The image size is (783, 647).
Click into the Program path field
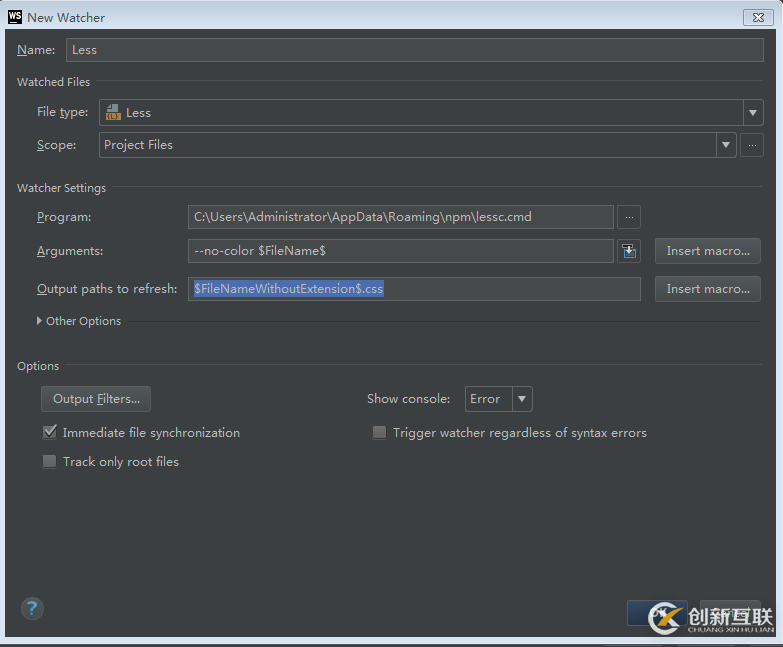400,217
